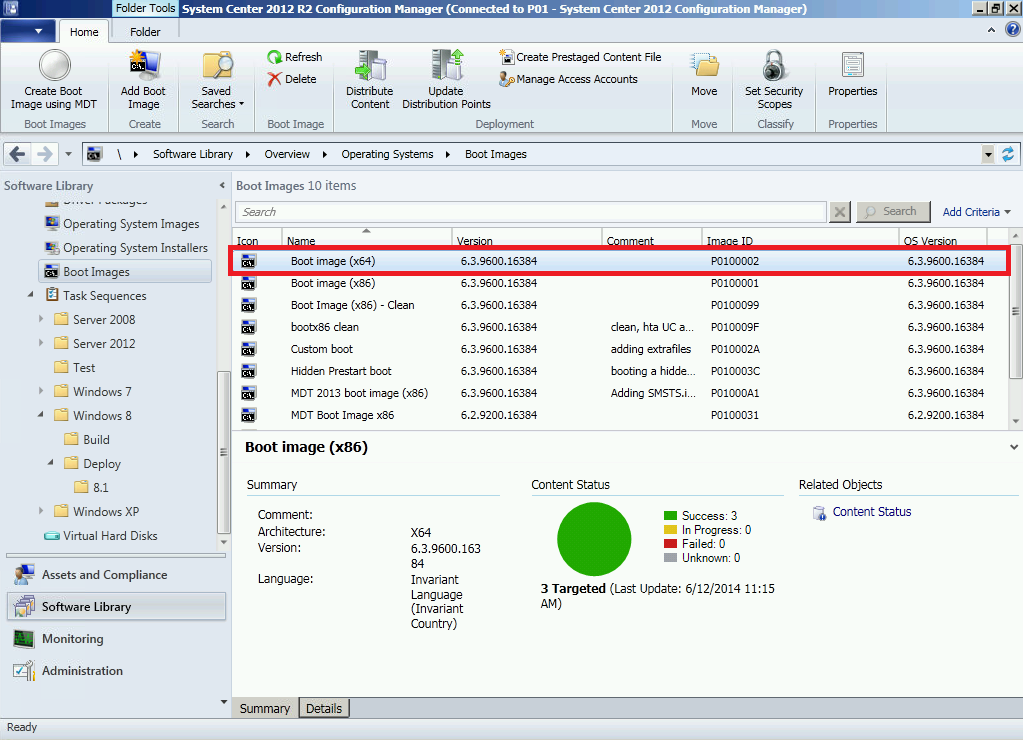The width and height of the screenshot is (1023, 740).
Task: Select Operating System Installers node
Action: click(126, 248)
